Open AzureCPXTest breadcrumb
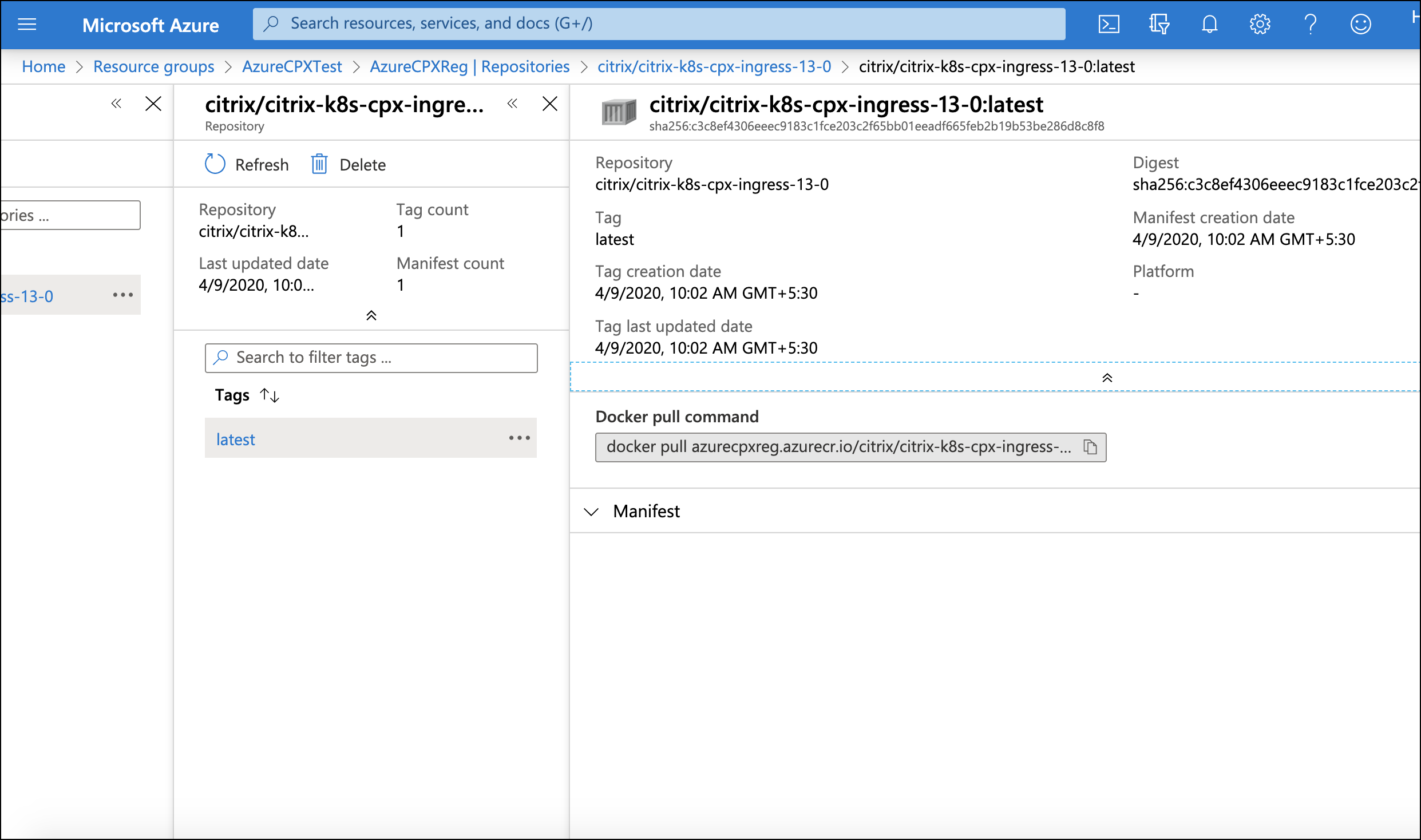The image size is (1421, 840). pos(292,66)
